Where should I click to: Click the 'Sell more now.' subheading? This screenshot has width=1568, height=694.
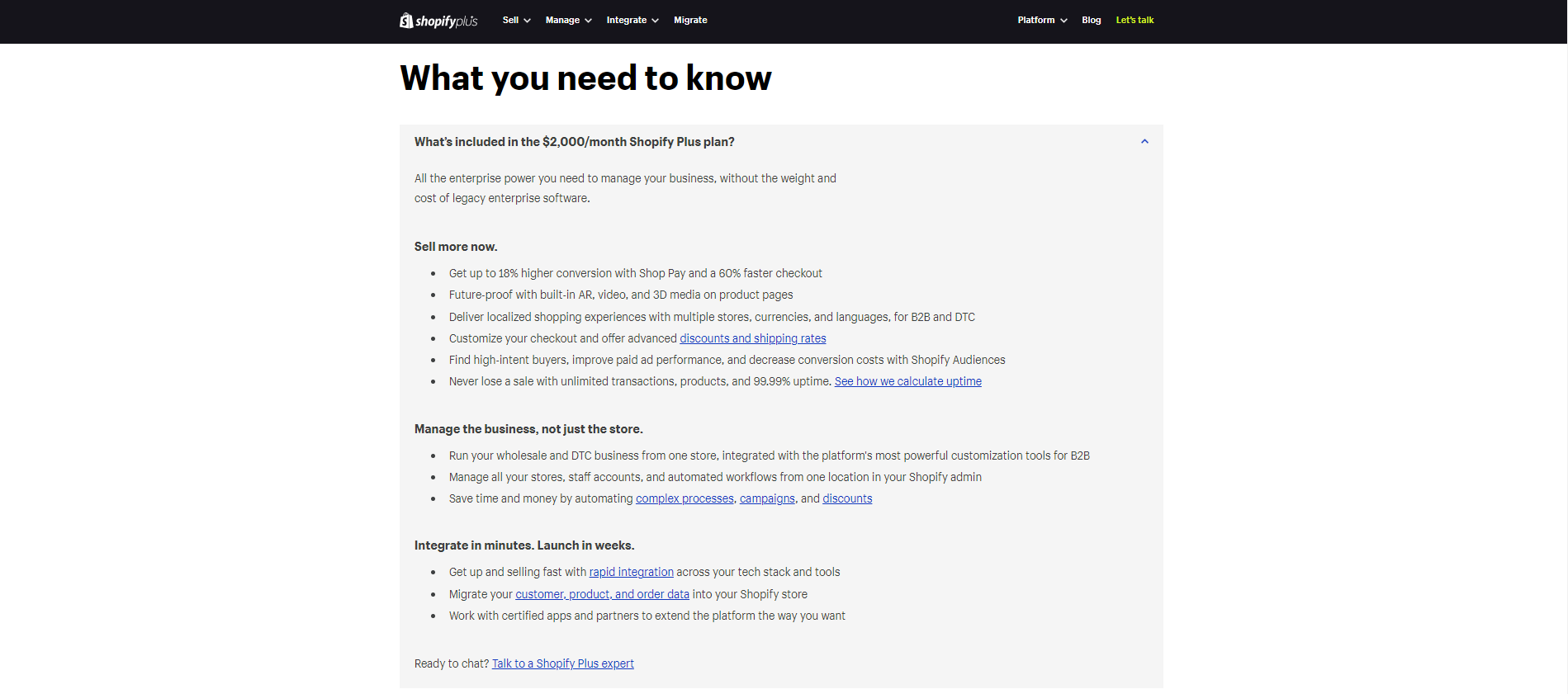(456, 247)
